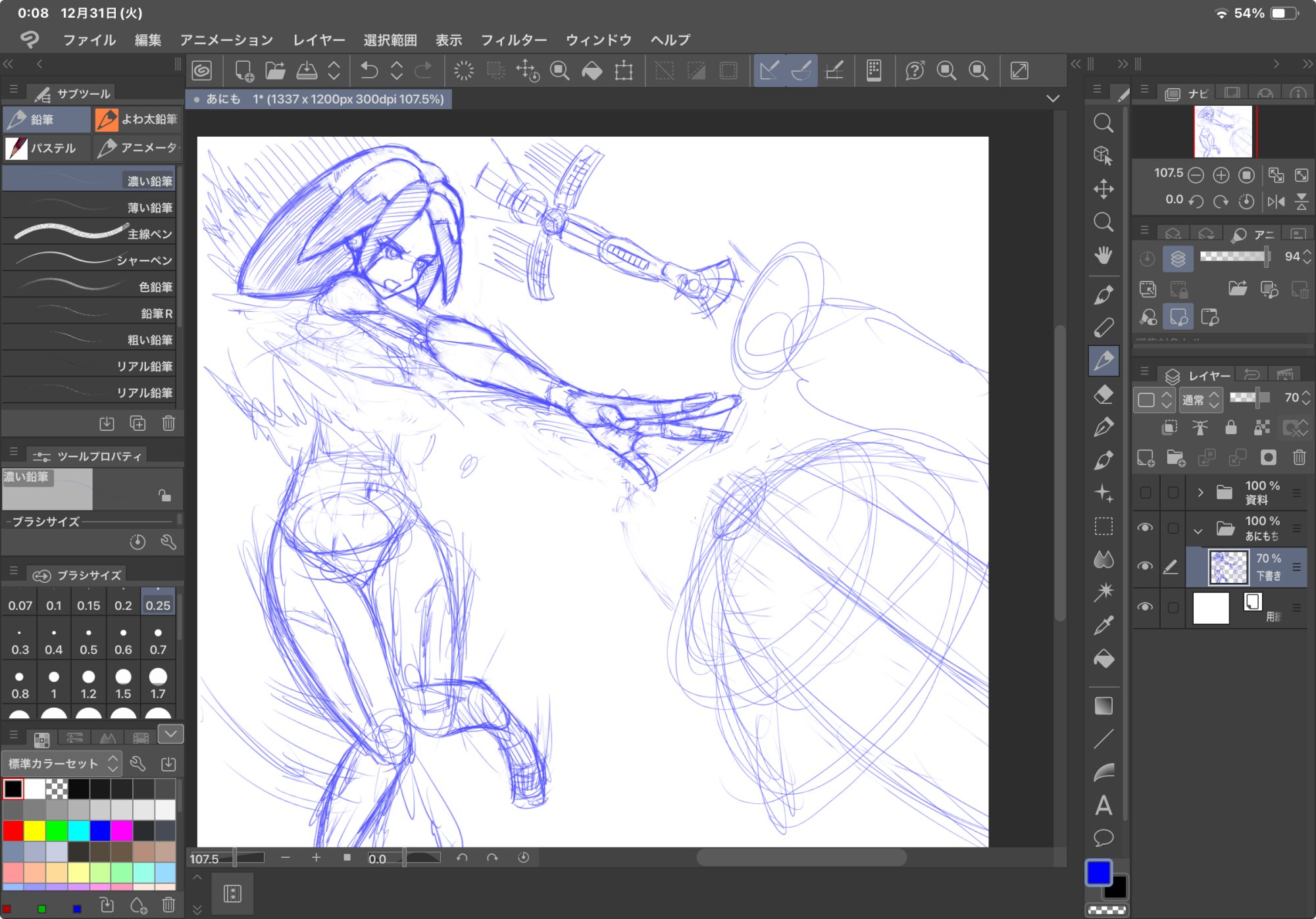The image size is (1316, 919).
Task: Click the Redo icon in command bar
Action: [x=423, y=70]
